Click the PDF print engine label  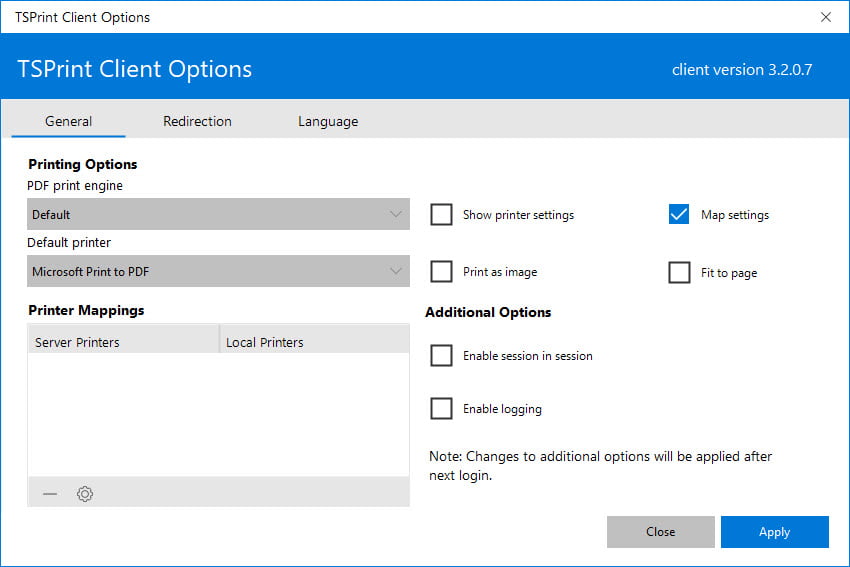coord(75,185)
